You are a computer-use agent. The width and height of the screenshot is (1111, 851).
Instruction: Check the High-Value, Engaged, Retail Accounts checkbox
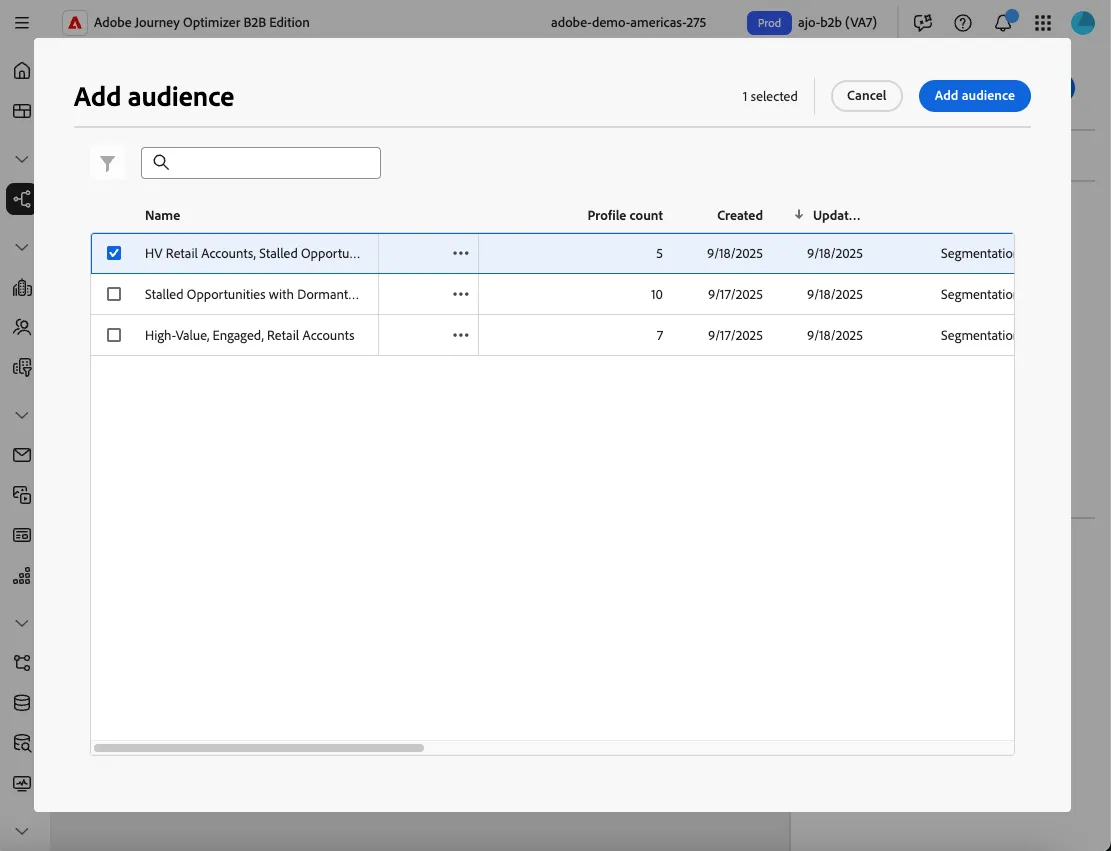pyautogui.click(x=113, y=335)
